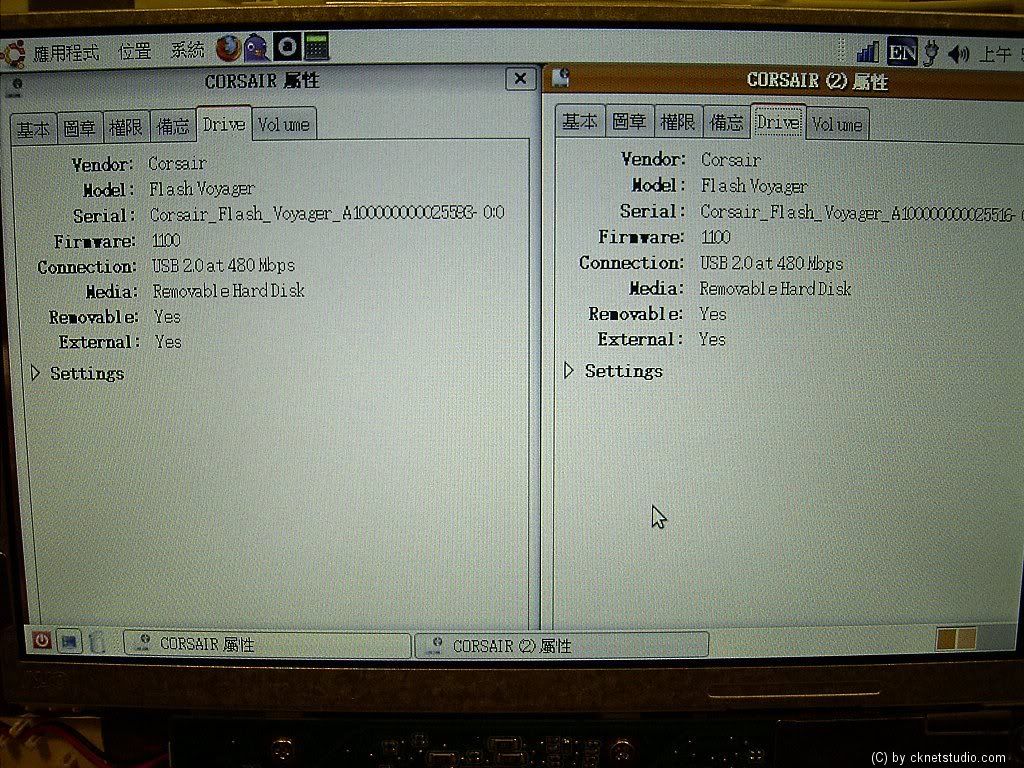
Task: Open the calculator launcher in the top panel
Action: pyautogui.click(x=316, y=47)
